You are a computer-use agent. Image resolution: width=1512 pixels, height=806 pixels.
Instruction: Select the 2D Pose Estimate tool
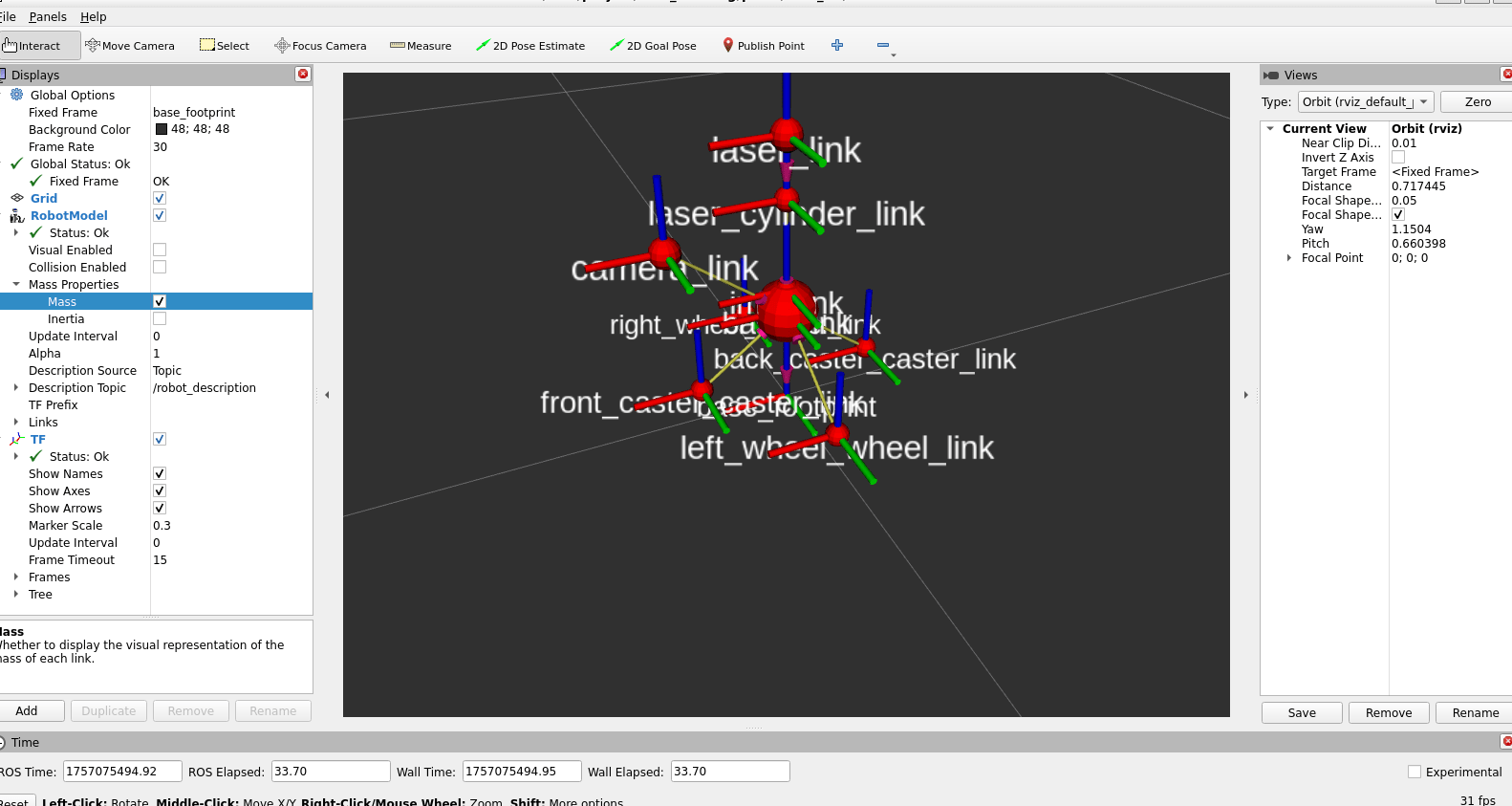[530, 46]
